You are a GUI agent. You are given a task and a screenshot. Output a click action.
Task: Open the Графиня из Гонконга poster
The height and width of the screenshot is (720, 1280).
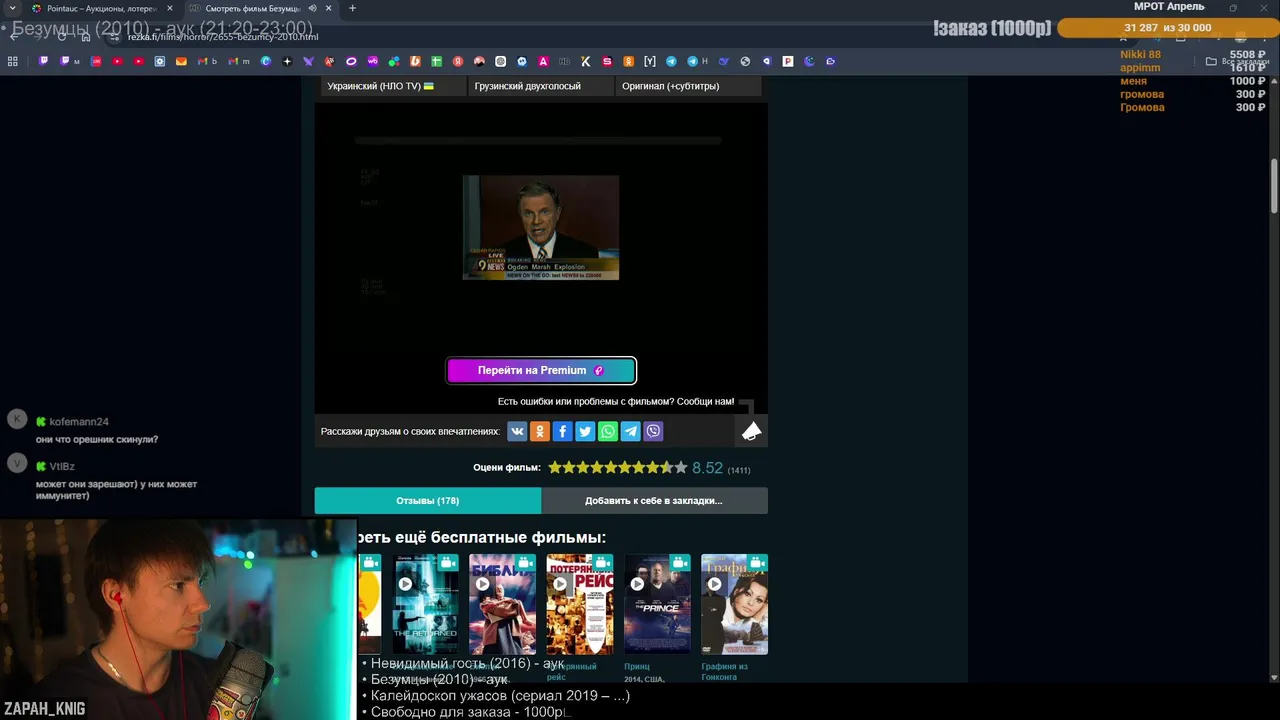coord(734,604)
